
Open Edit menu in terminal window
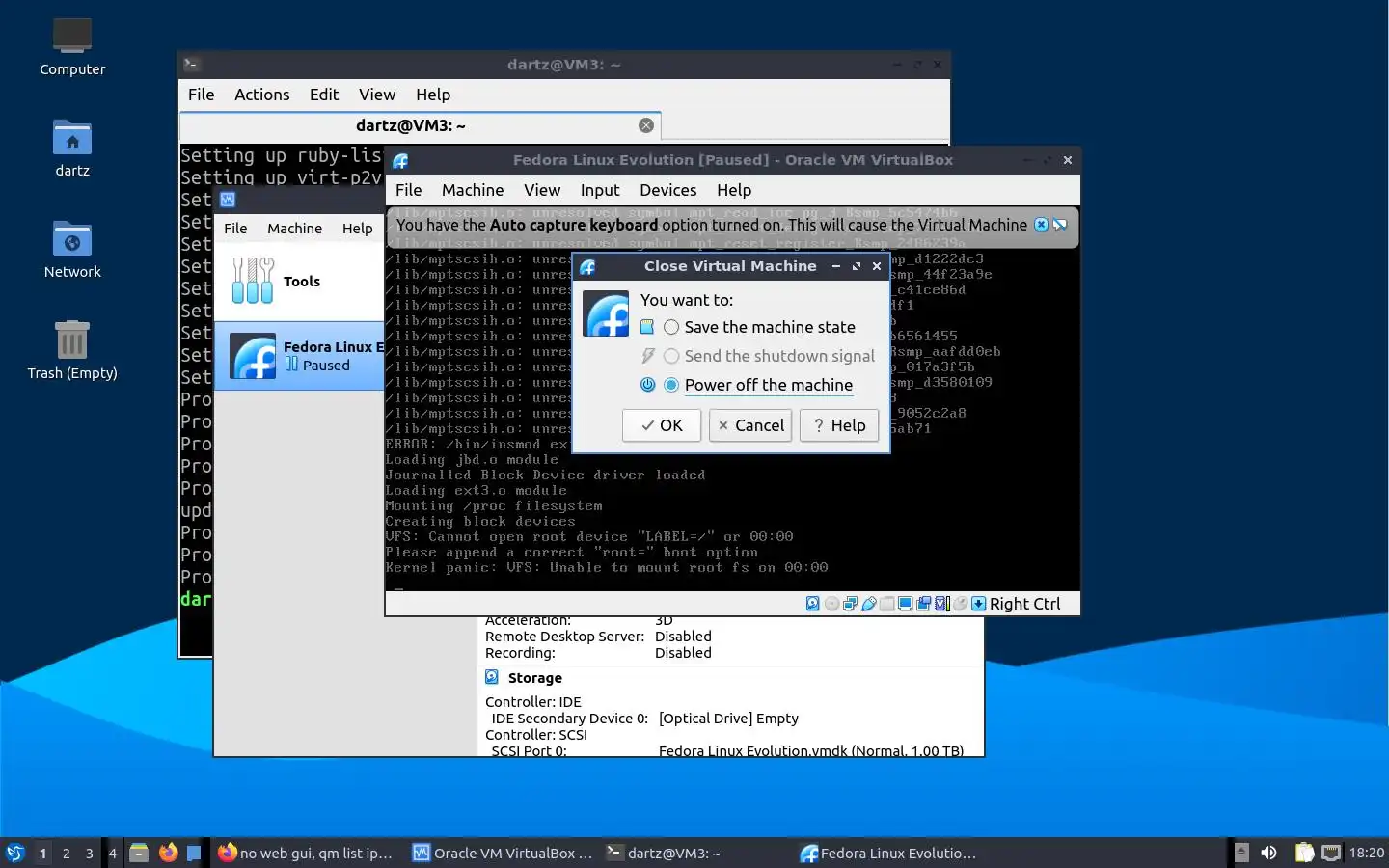(324, 95)
